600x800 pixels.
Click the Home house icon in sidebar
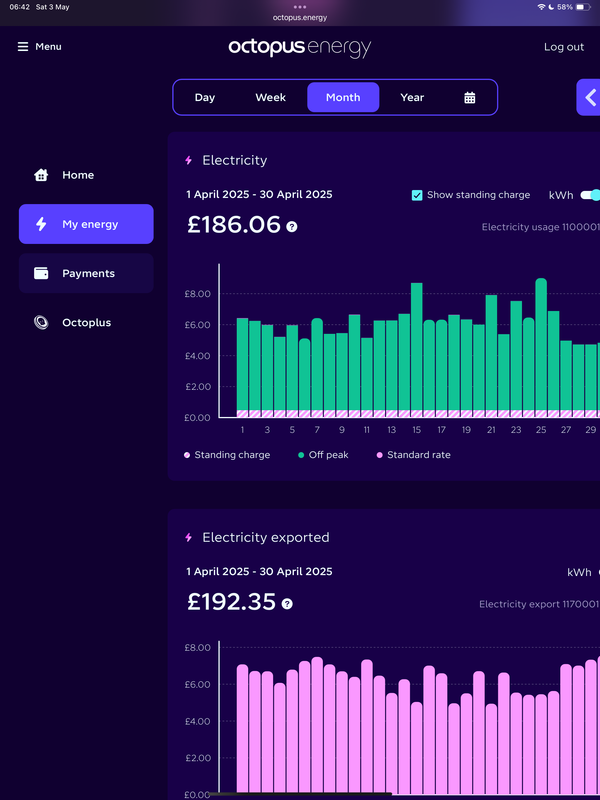(41, 175)
